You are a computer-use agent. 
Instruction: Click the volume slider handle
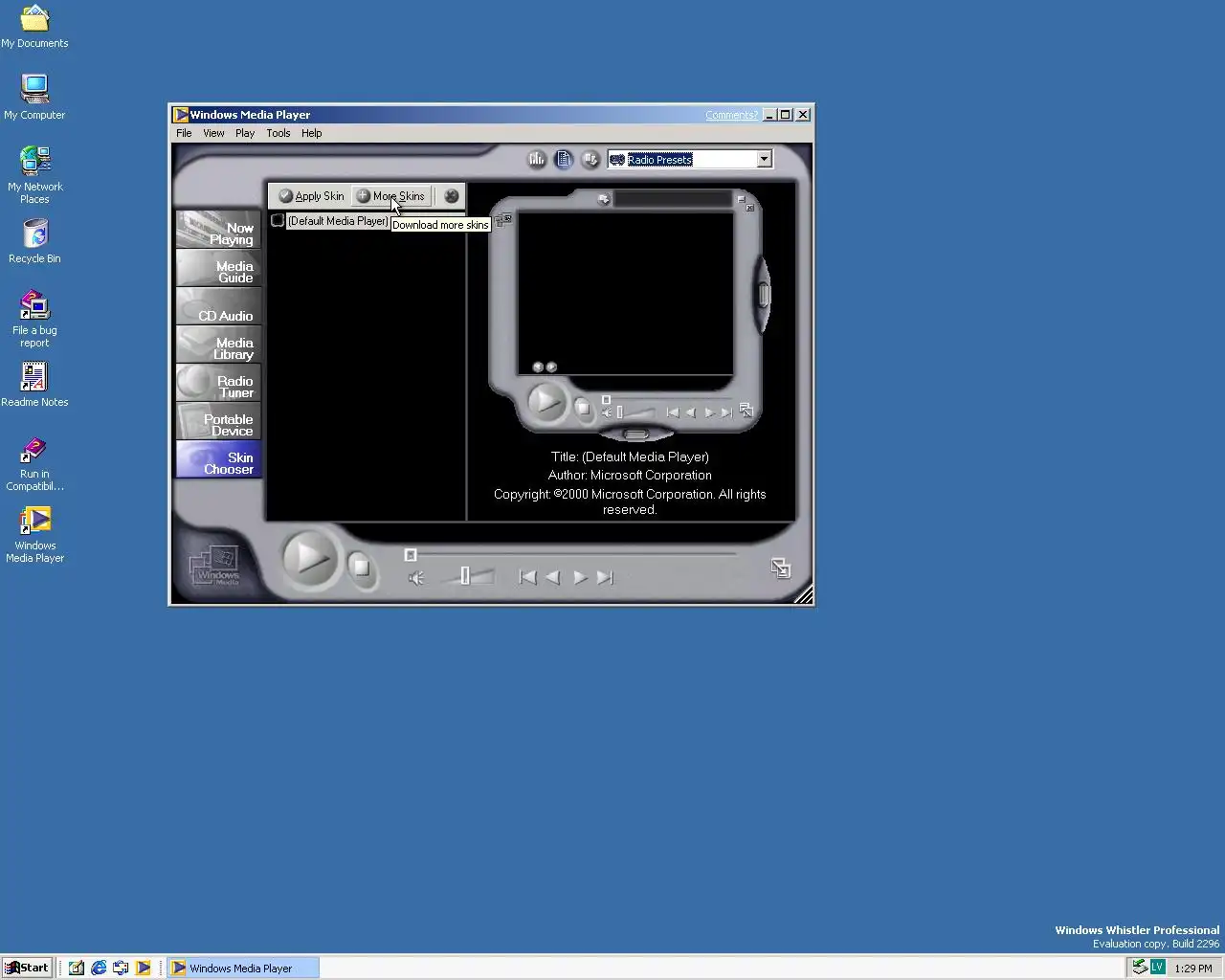tap(465, 576)
